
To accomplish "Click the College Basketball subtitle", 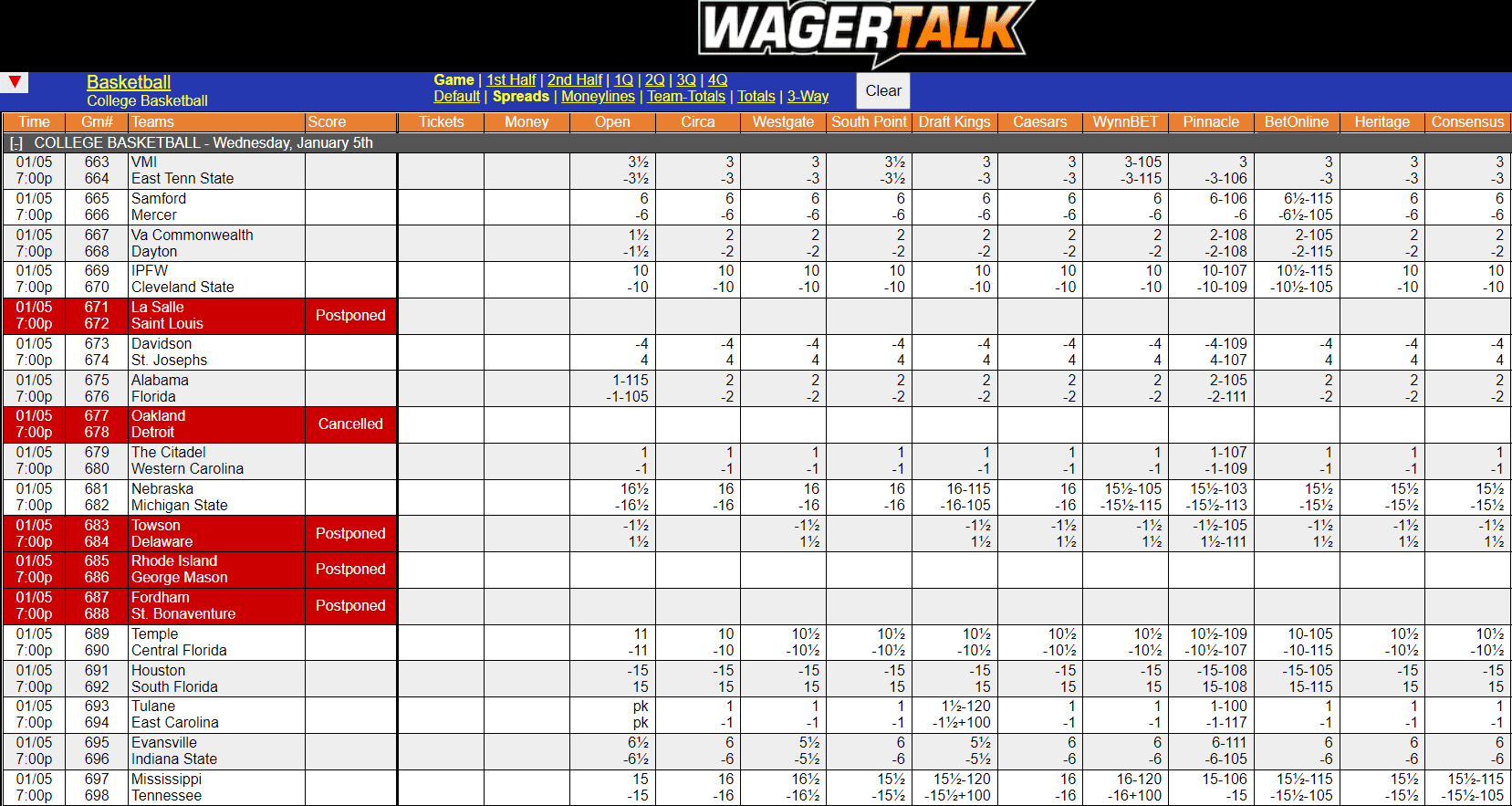I will [x=147, y=101].
